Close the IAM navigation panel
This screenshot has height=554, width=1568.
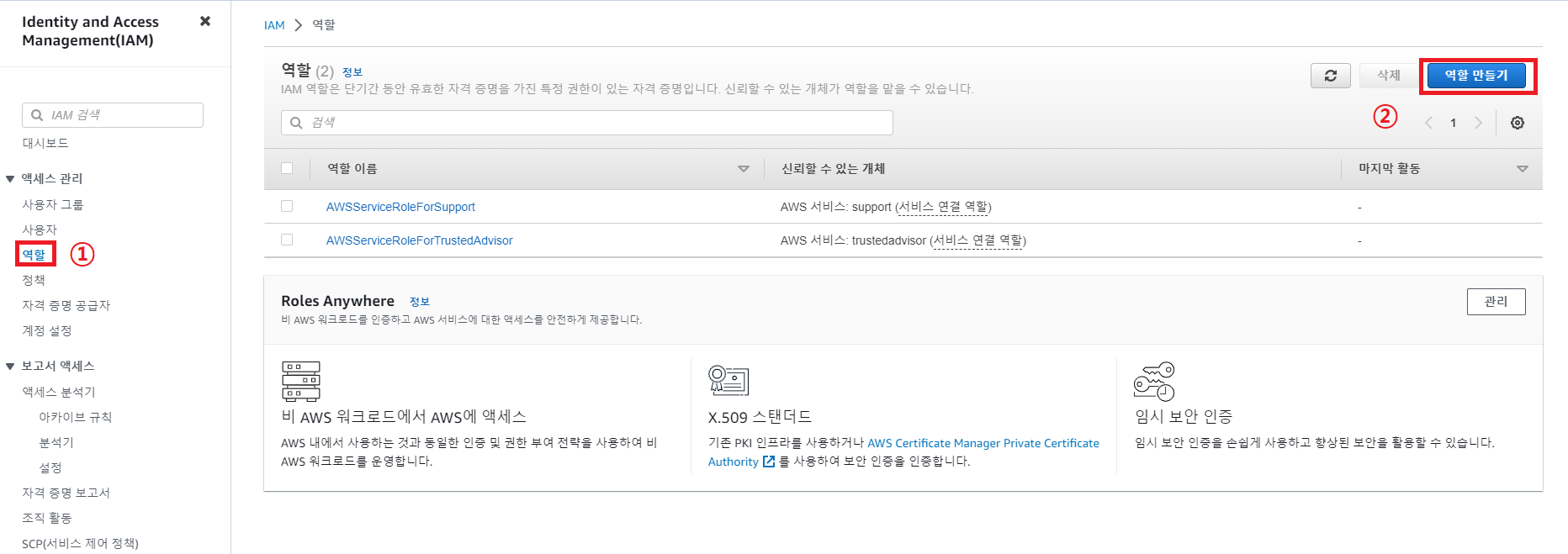[205, 21]
